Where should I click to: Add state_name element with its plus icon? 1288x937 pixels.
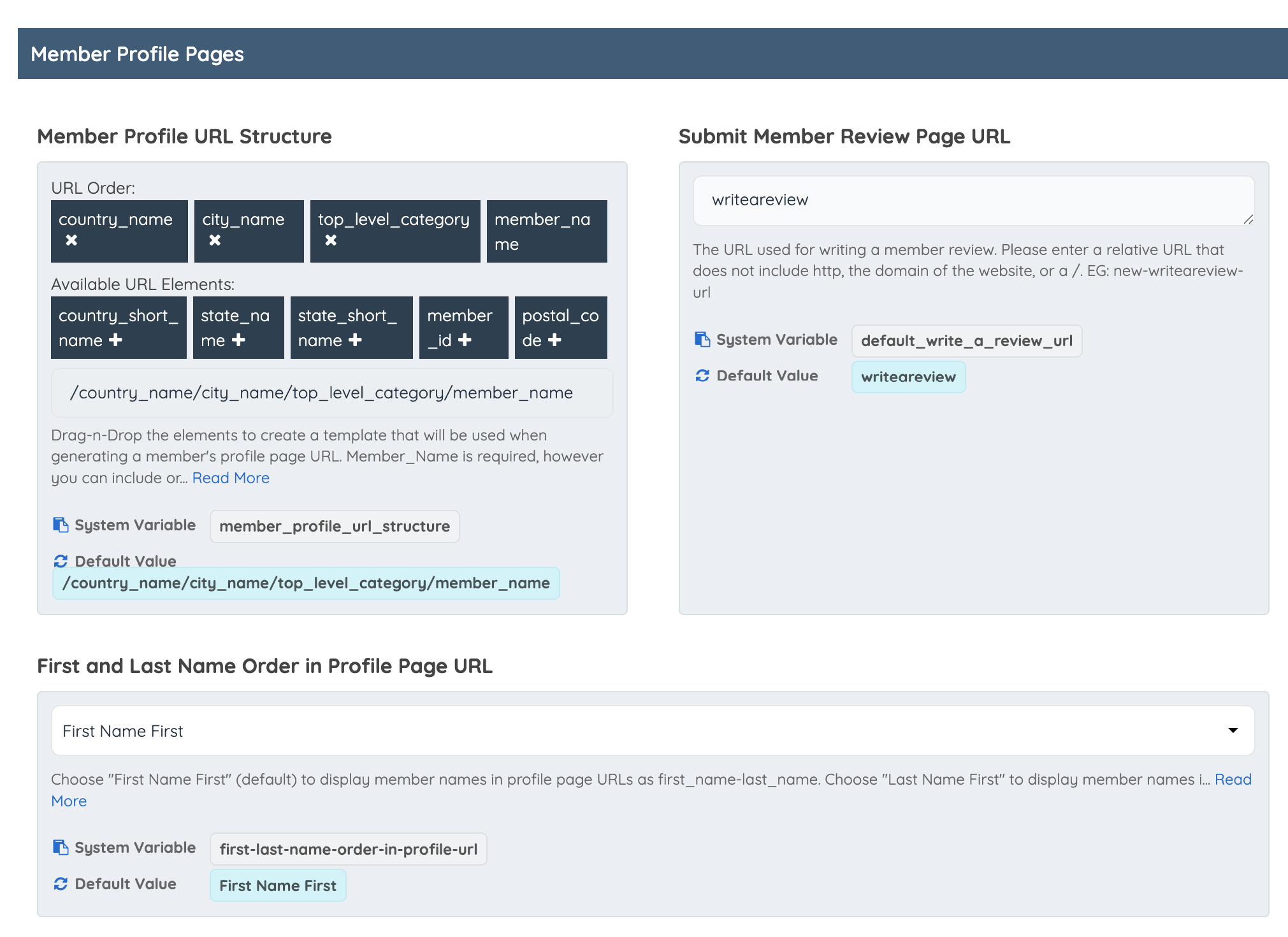(238, 340)
